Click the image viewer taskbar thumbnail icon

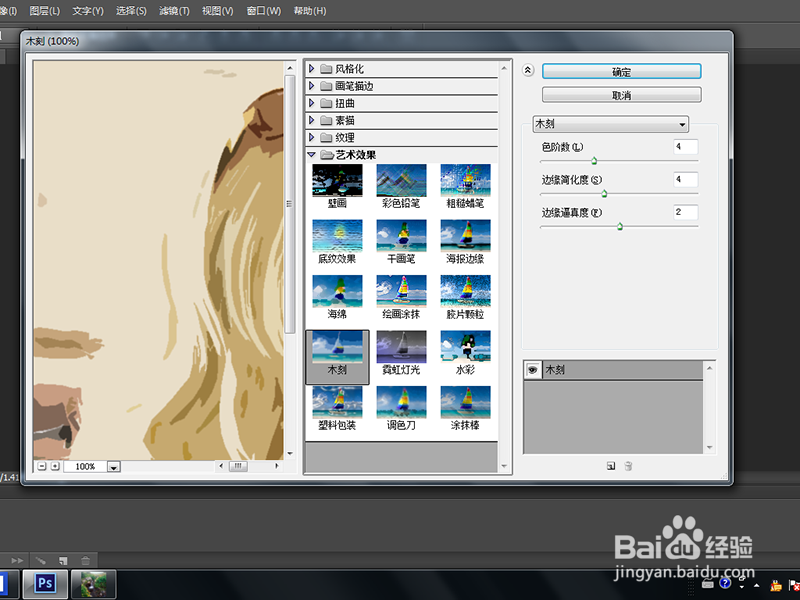93,584
